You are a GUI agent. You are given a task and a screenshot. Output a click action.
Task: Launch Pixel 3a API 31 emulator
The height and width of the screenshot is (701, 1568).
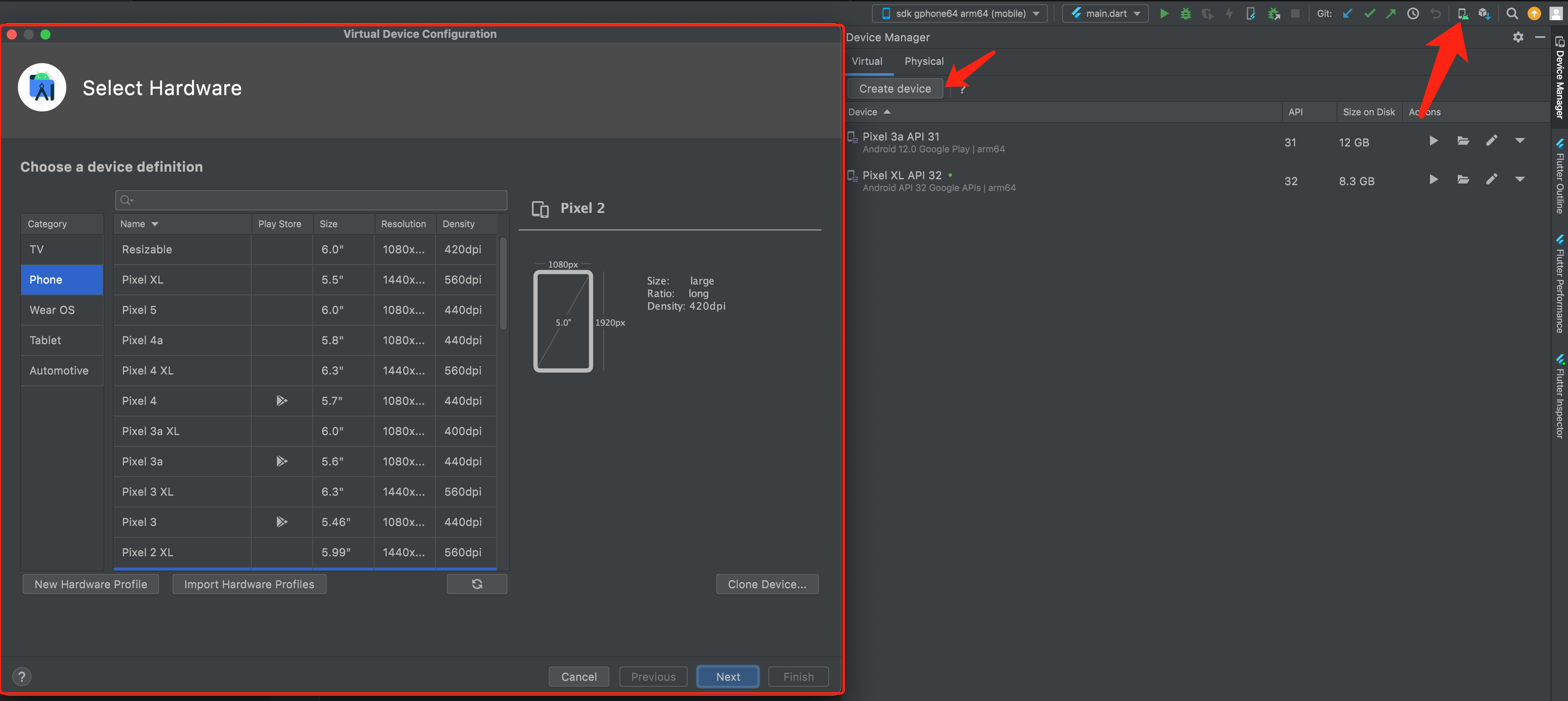pyautogui.click(x=1433, y=141)
